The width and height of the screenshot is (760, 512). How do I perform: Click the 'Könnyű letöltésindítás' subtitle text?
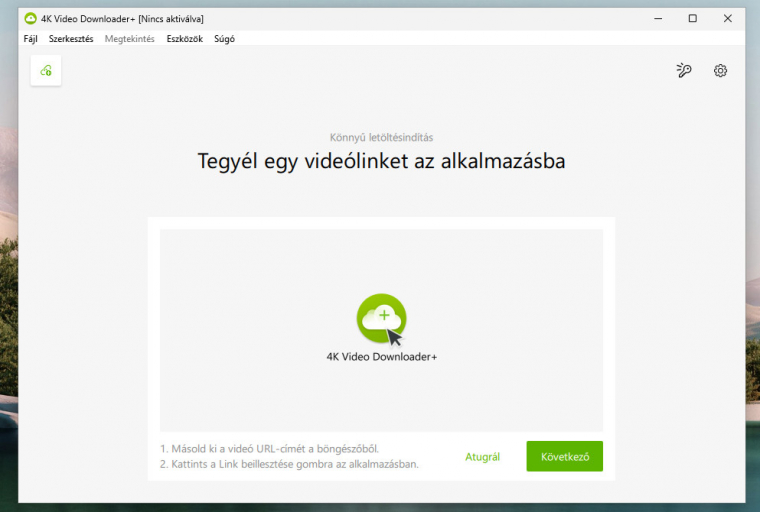coord(381,137)
